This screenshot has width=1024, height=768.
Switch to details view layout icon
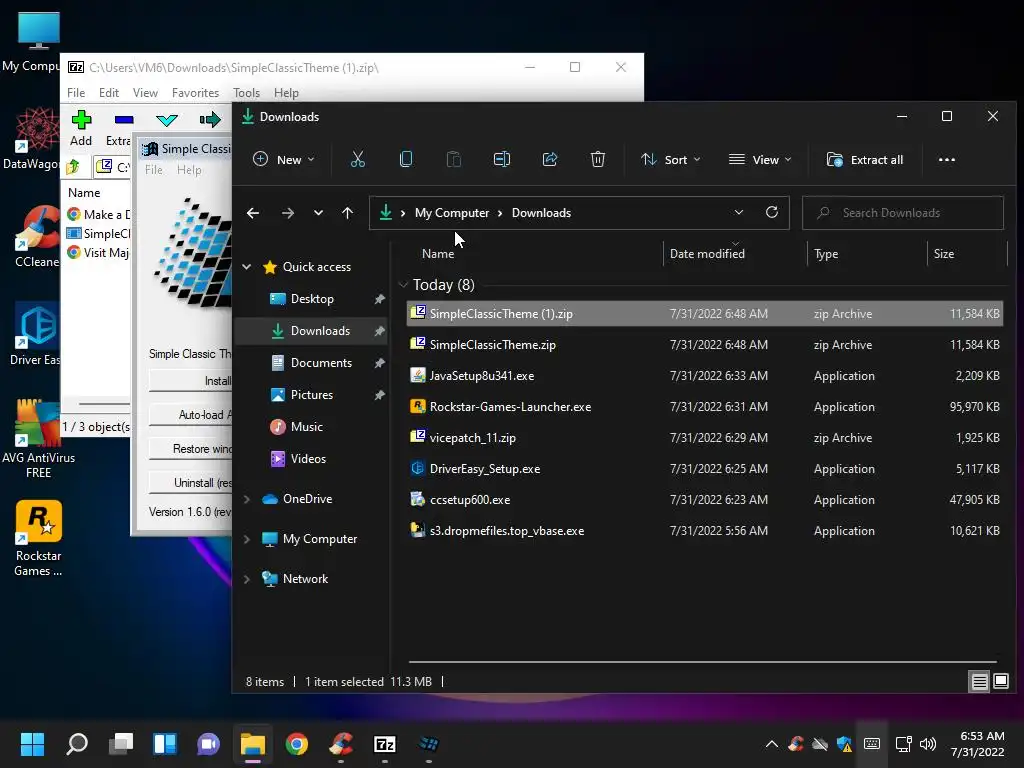pos(979,682)
